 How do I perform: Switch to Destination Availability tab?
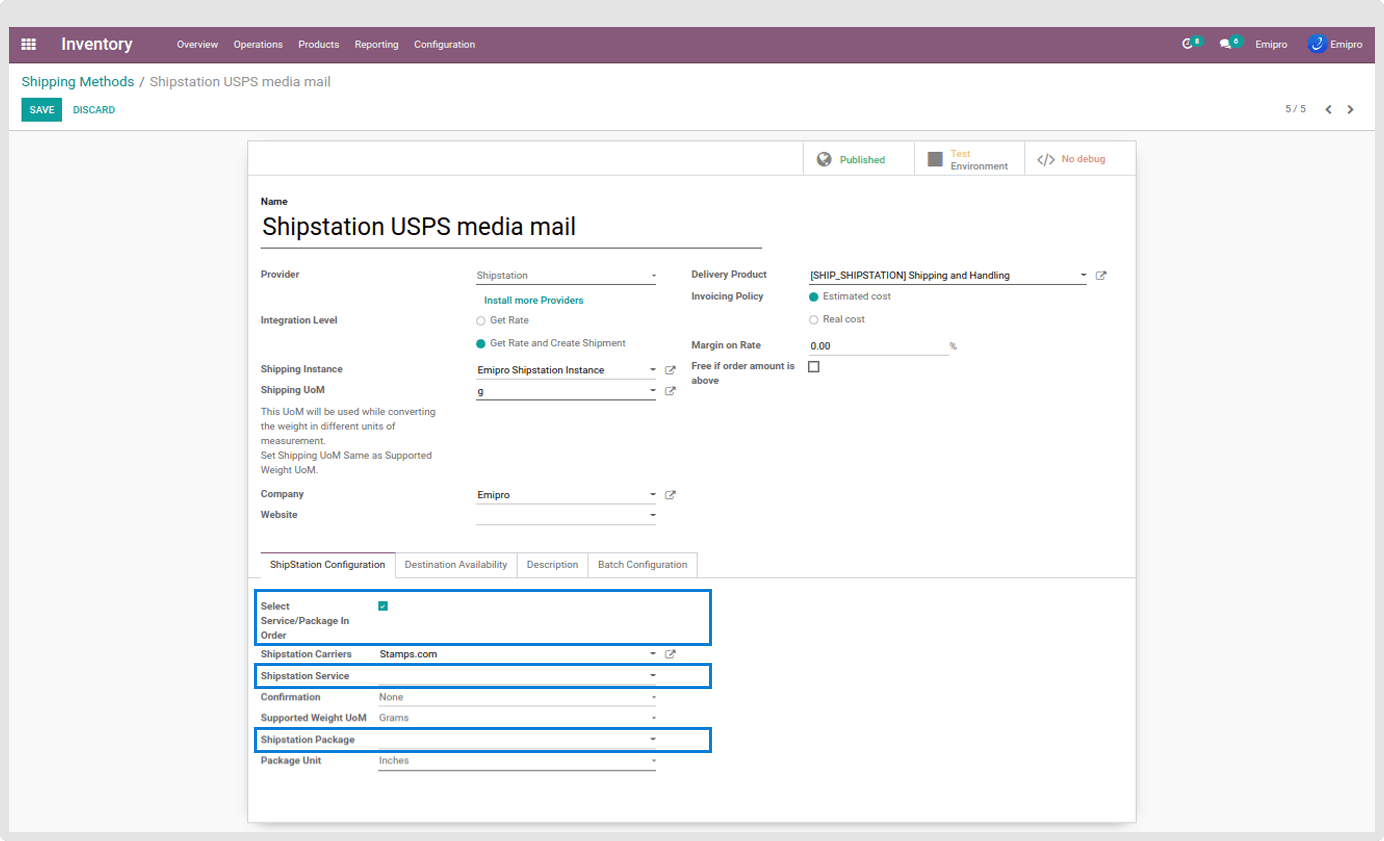456,565
